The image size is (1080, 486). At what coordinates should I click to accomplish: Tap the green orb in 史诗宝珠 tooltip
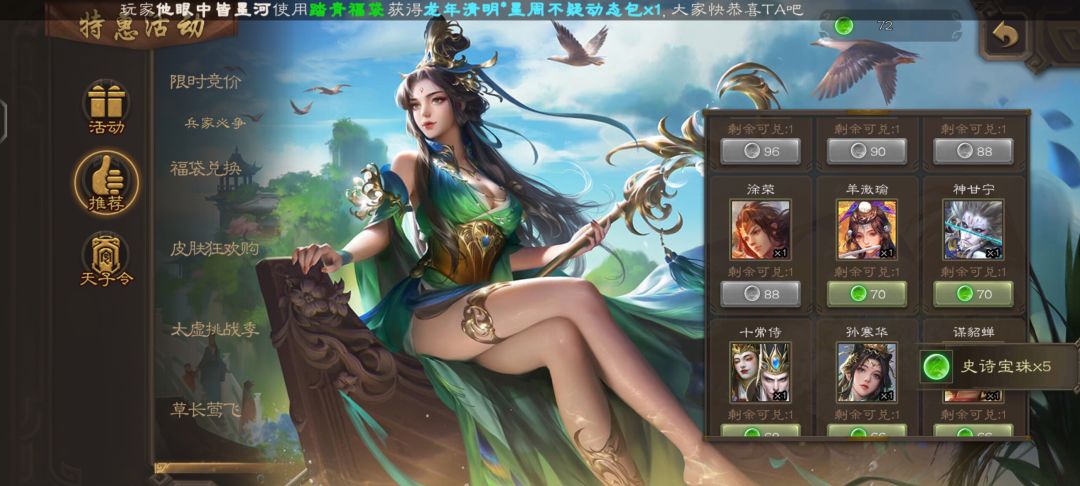(935, 367)
